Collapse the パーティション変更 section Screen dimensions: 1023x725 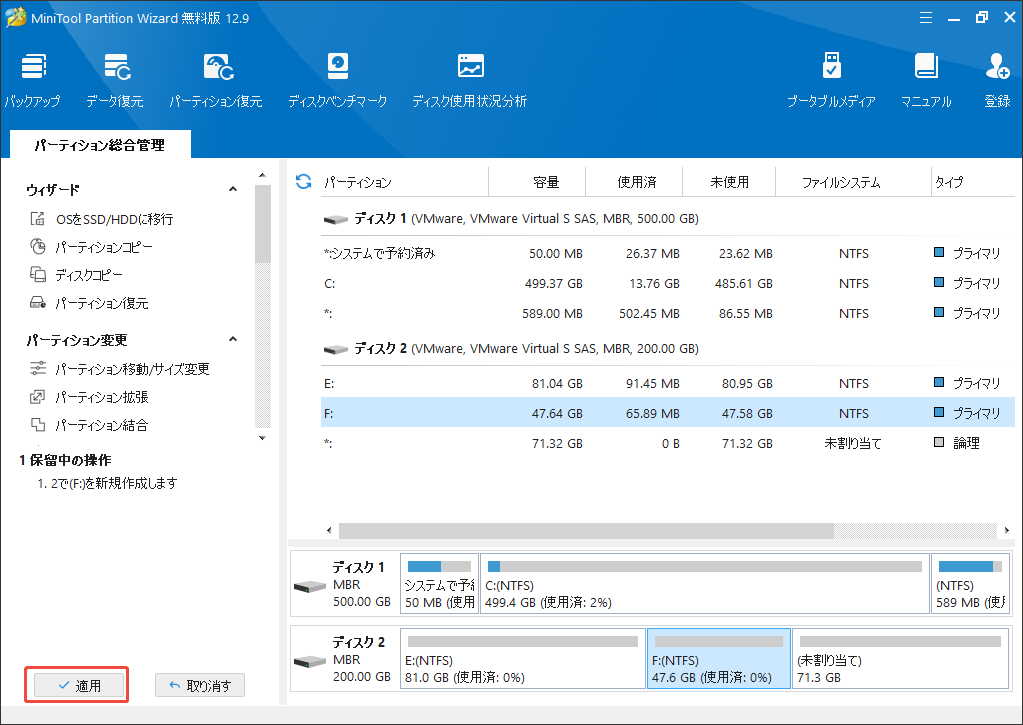point(233,339)
